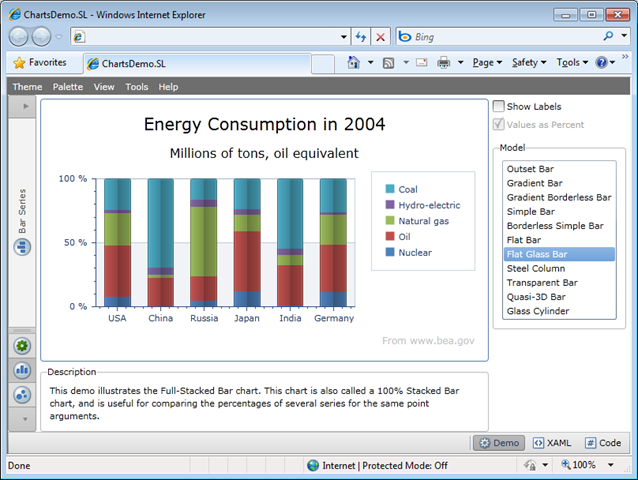Click the RSS feeds icon
638x480 pixels.
point(388,63)
